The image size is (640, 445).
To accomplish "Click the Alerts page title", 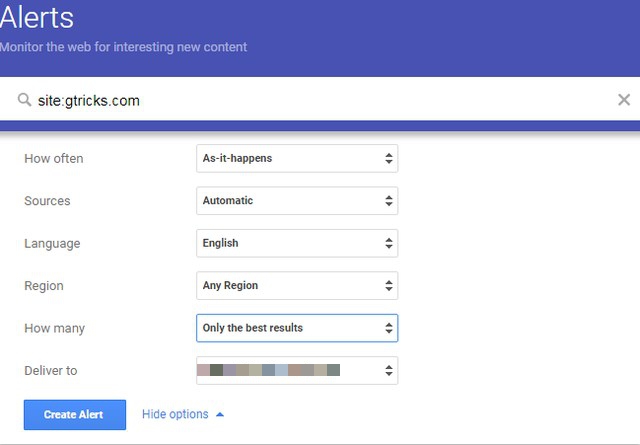I will tap(37, 18).
